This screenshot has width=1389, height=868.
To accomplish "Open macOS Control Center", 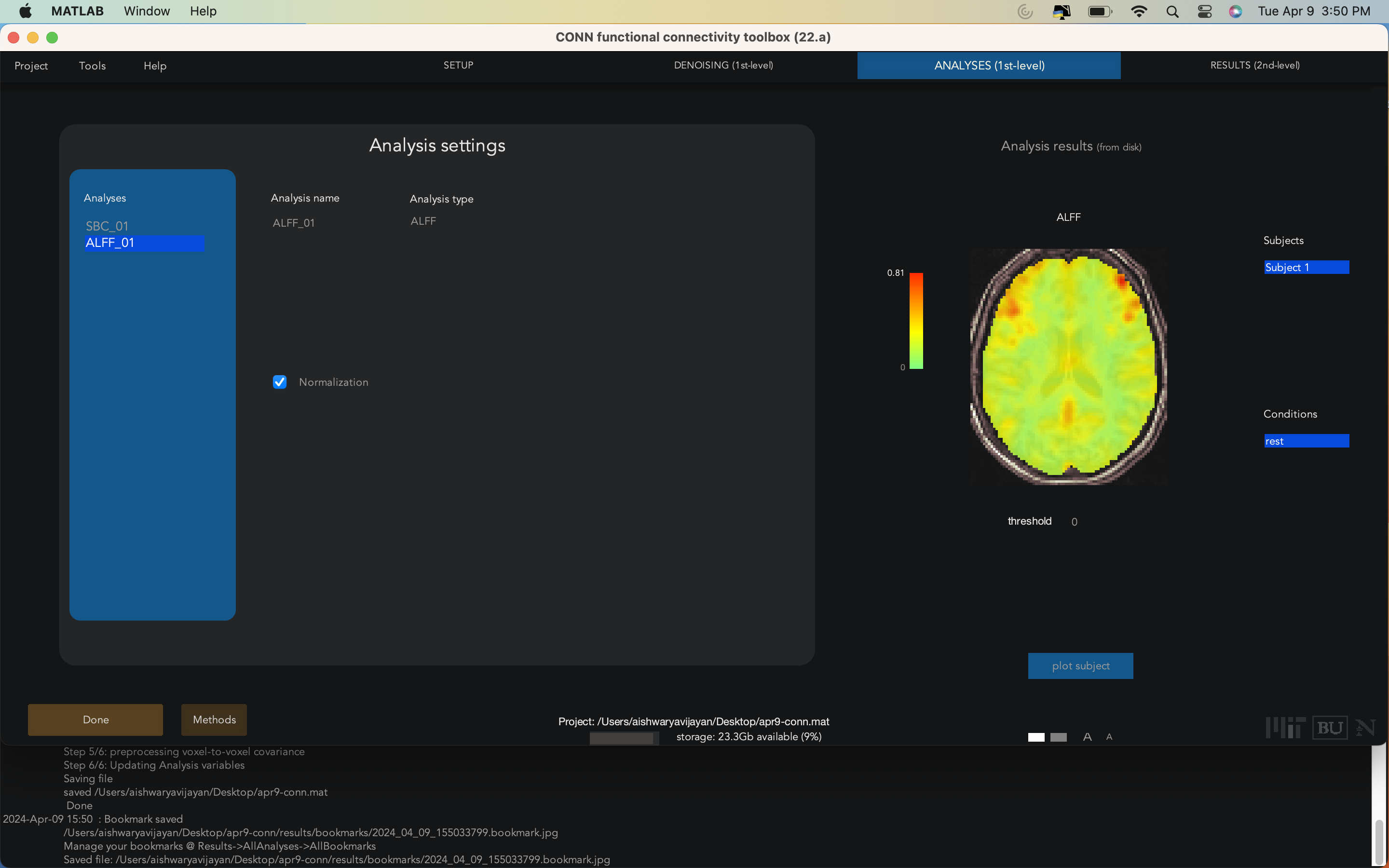I will point(1204,12).
